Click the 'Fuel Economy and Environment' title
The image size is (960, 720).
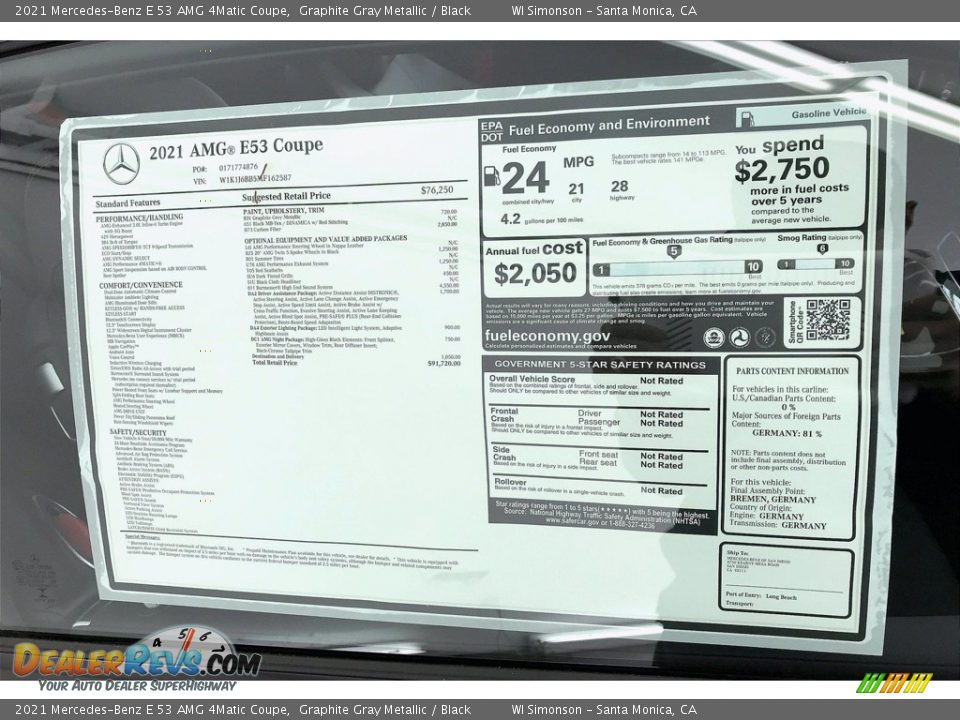(x=609, y=126)
